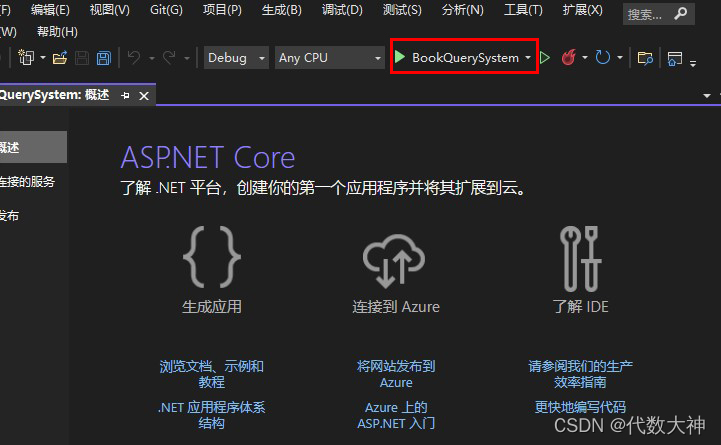Viewport: 721px width, 445px height.
Task: Click the 生成应用 curly braces icon
Action: tap(212, 257)
